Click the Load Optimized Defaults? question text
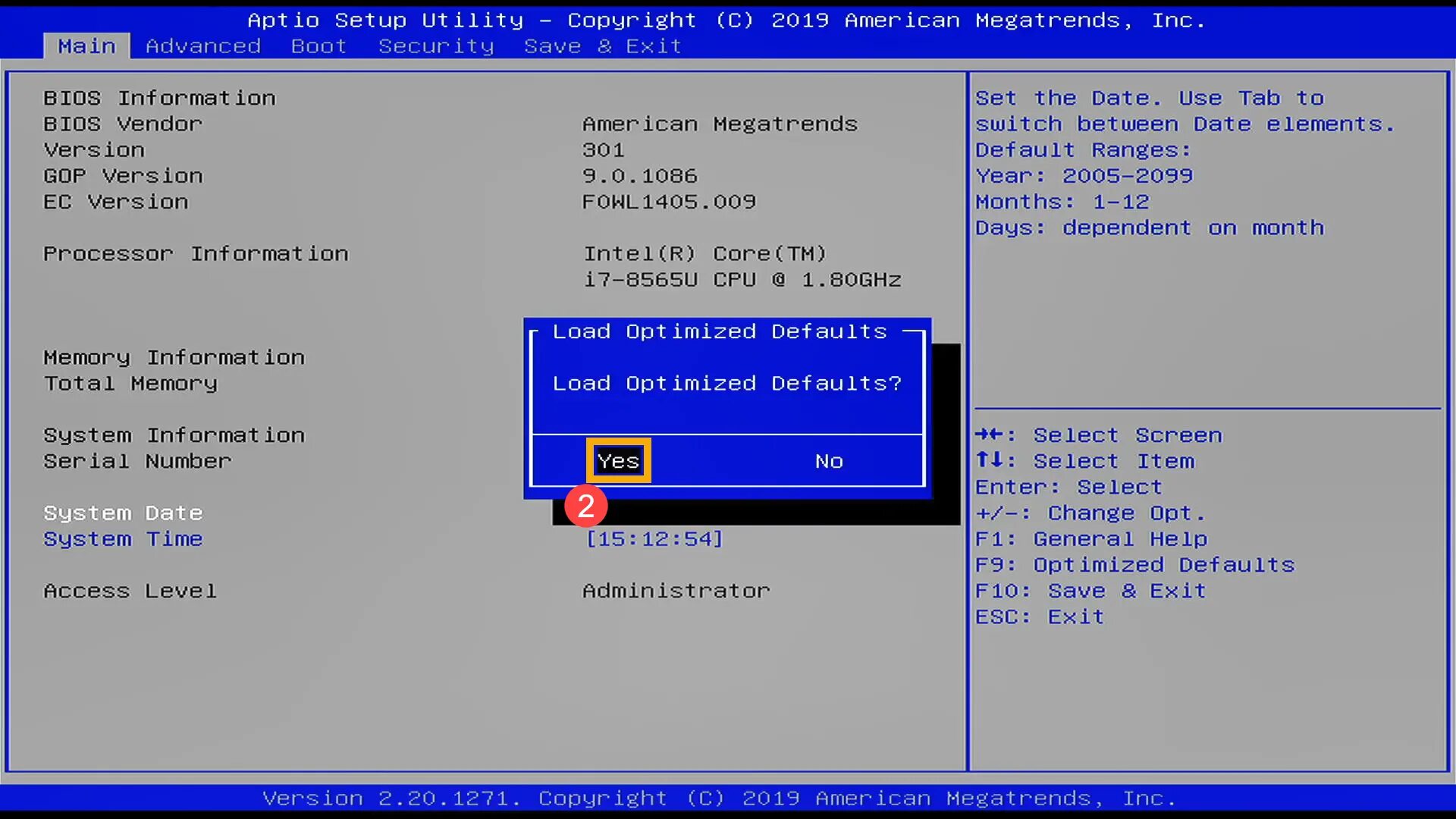This screenshot has width=1456, height=819. pos(727,383)
